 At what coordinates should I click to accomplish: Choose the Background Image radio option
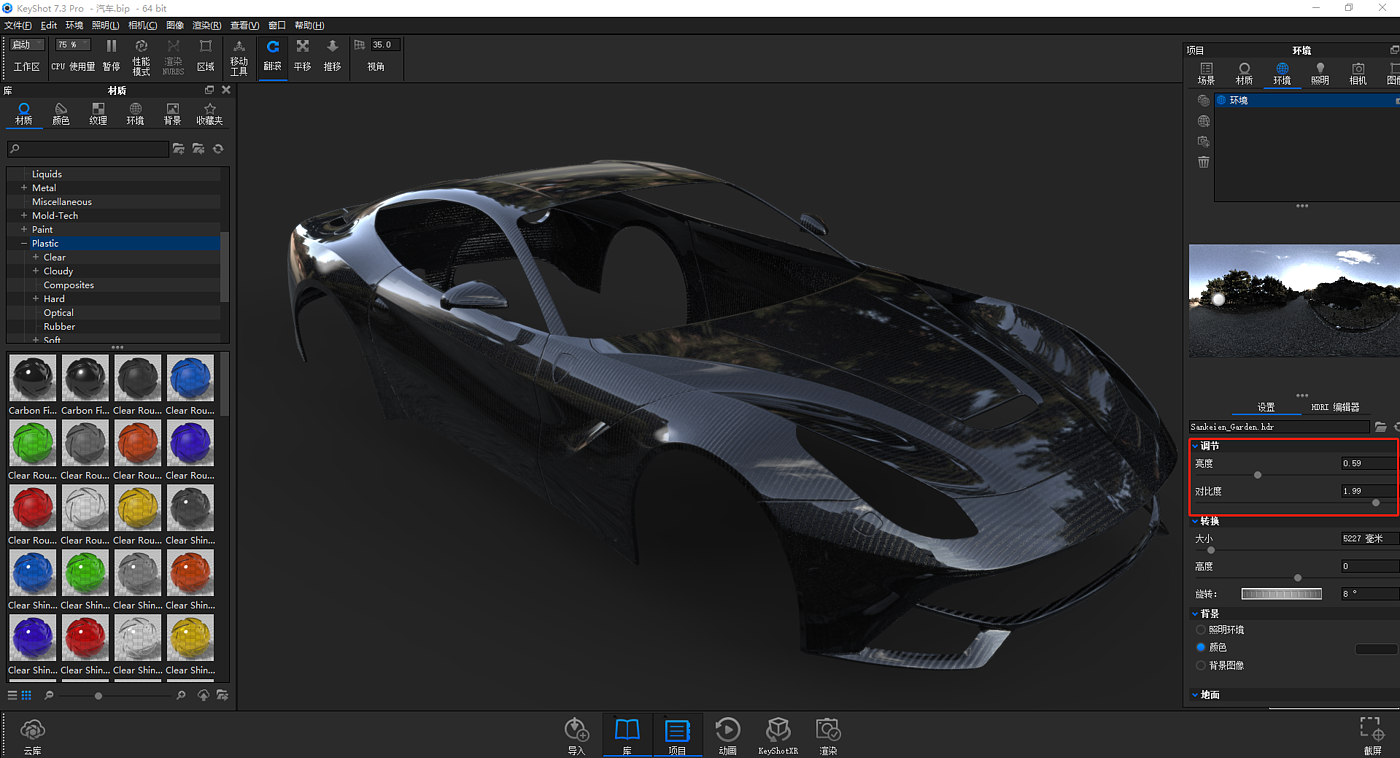click(1201, 666)
